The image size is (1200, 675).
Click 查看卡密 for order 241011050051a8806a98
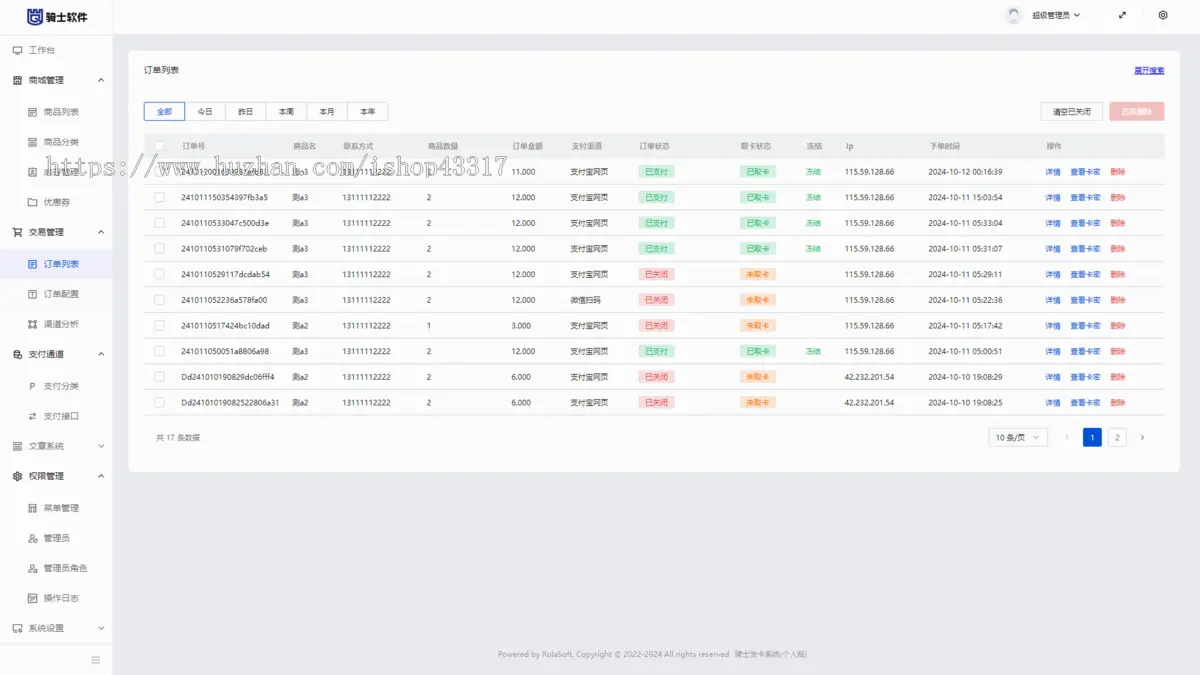[x=1085, y=352]
